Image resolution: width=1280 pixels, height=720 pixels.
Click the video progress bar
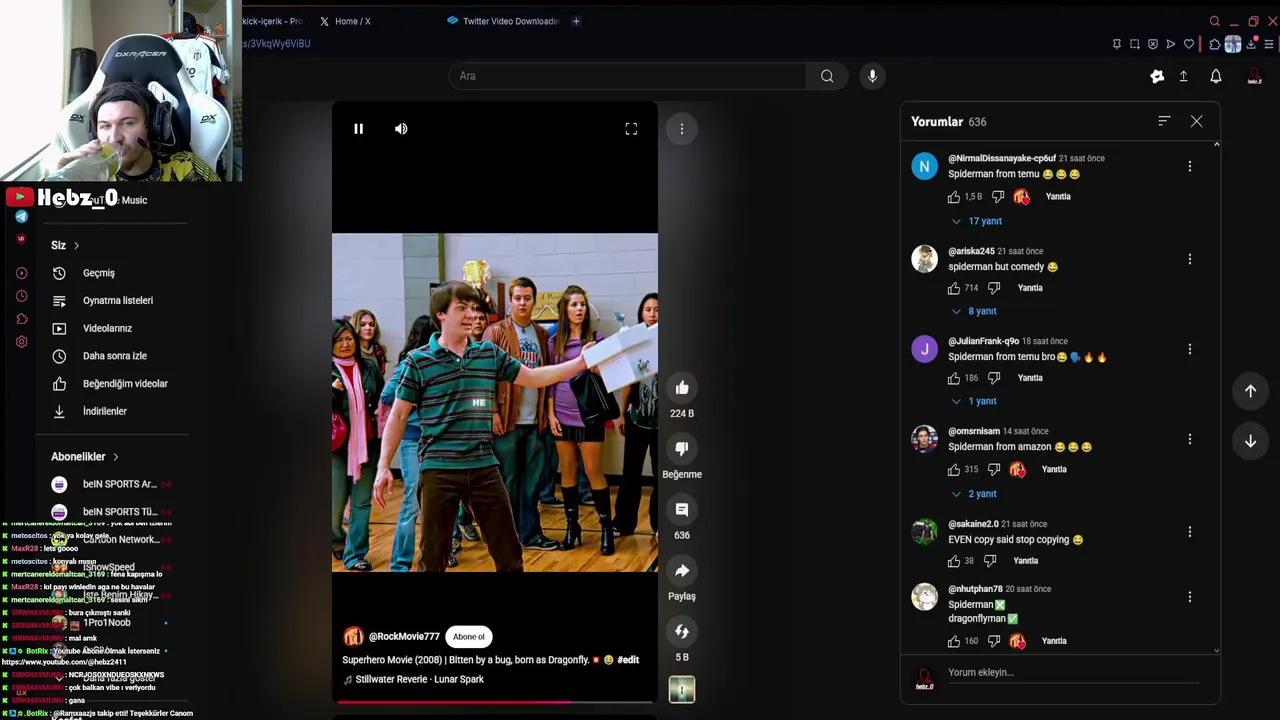coord(495,702)
